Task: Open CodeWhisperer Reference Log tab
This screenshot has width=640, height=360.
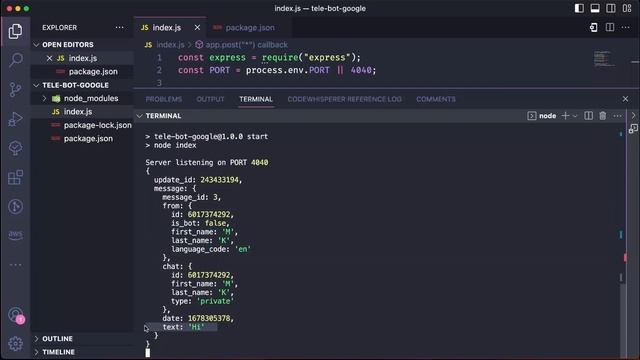Action: pos(344,99)
